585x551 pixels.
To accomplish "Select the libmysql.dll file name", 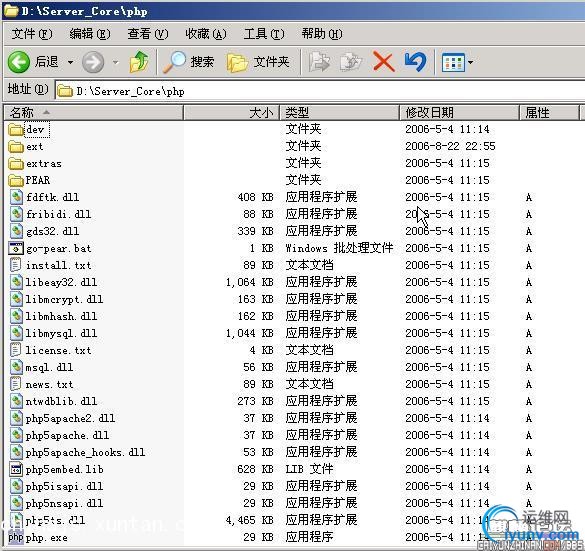I will click(x=61, y=333).
